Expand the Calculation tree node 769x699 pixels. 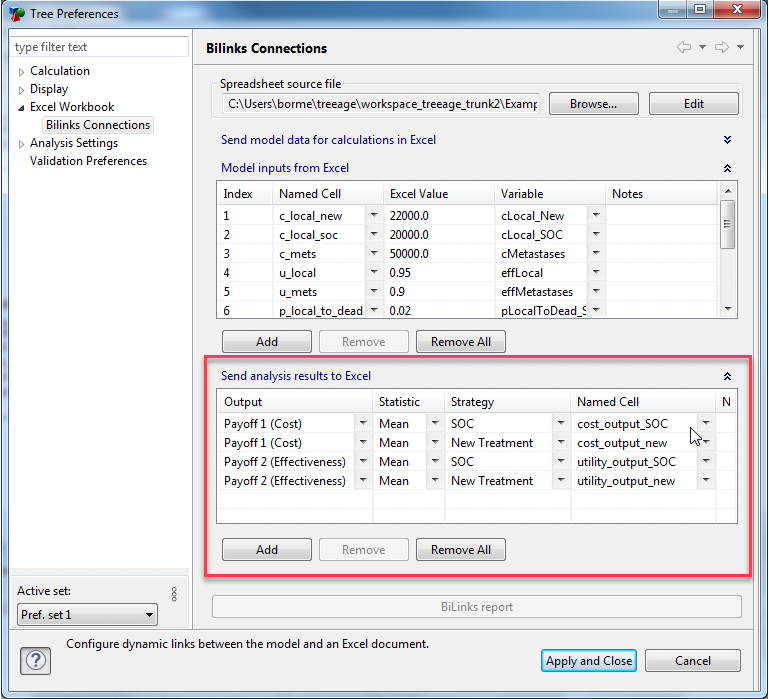(21, 72)
